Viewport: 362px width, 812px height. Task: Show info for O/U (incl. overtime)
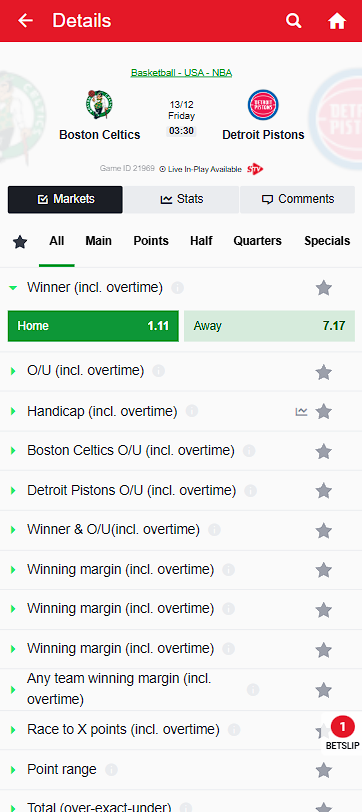(x=158, y=371)
